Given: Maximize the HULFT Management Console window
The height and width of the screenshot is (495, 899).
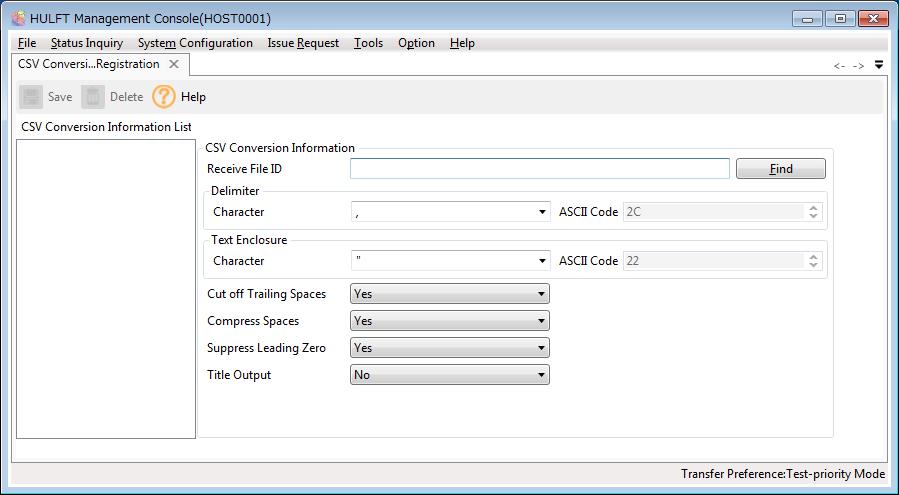Looking at the screenshot, I should click(841, 19).
